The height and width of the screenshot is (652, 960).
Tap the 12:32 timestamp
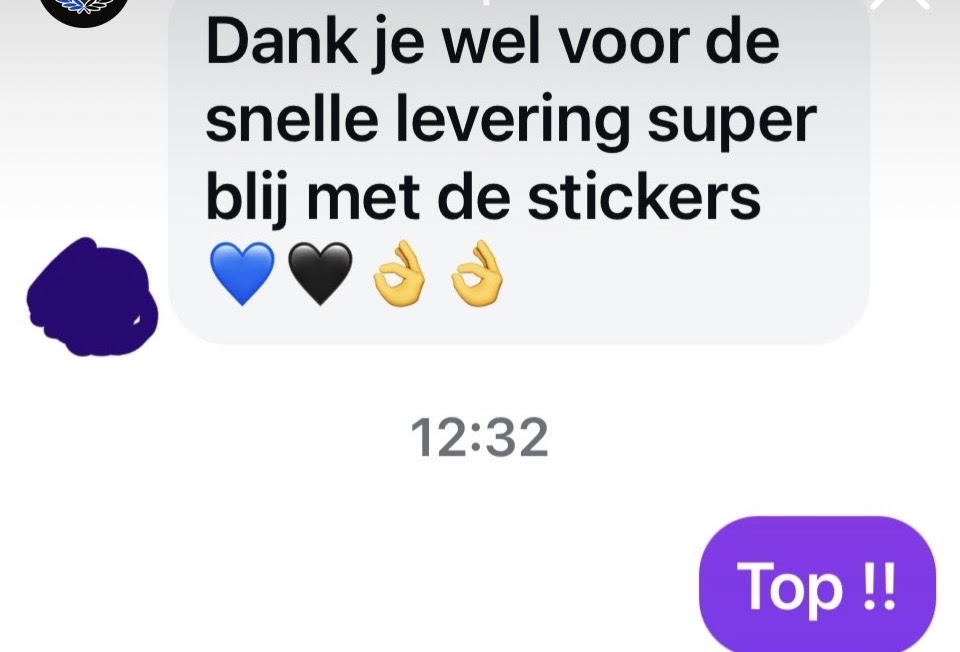(x=479, y=437)
